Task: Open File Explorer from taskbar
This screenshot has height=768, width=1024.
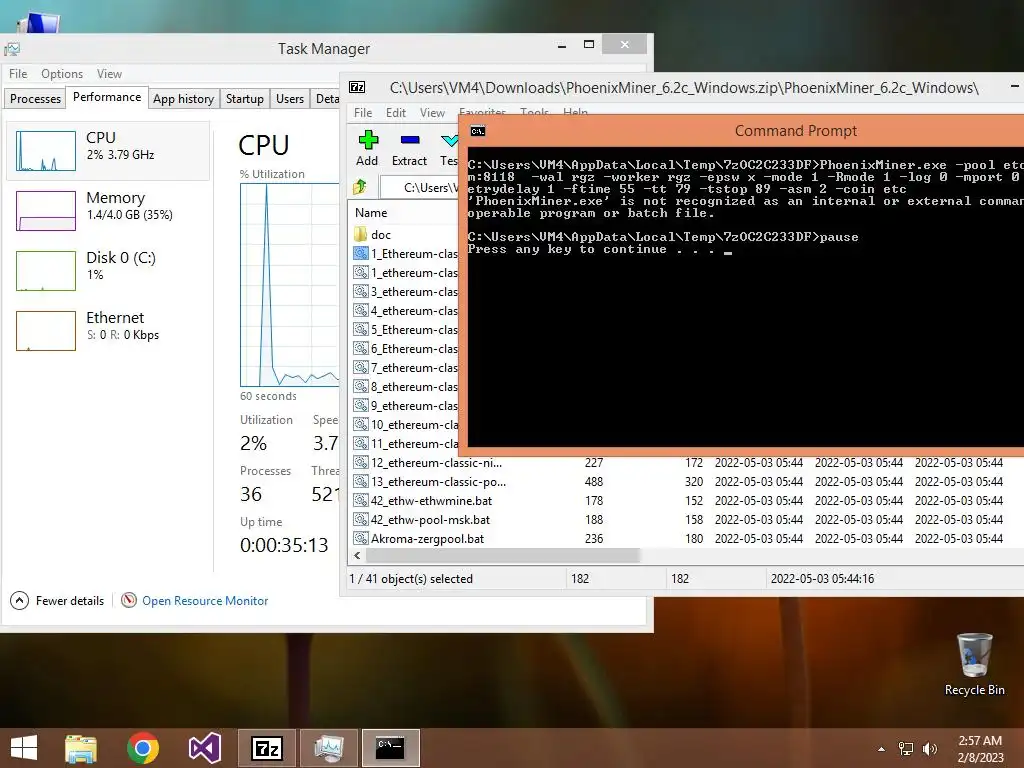Action: (x=81, y=748)
